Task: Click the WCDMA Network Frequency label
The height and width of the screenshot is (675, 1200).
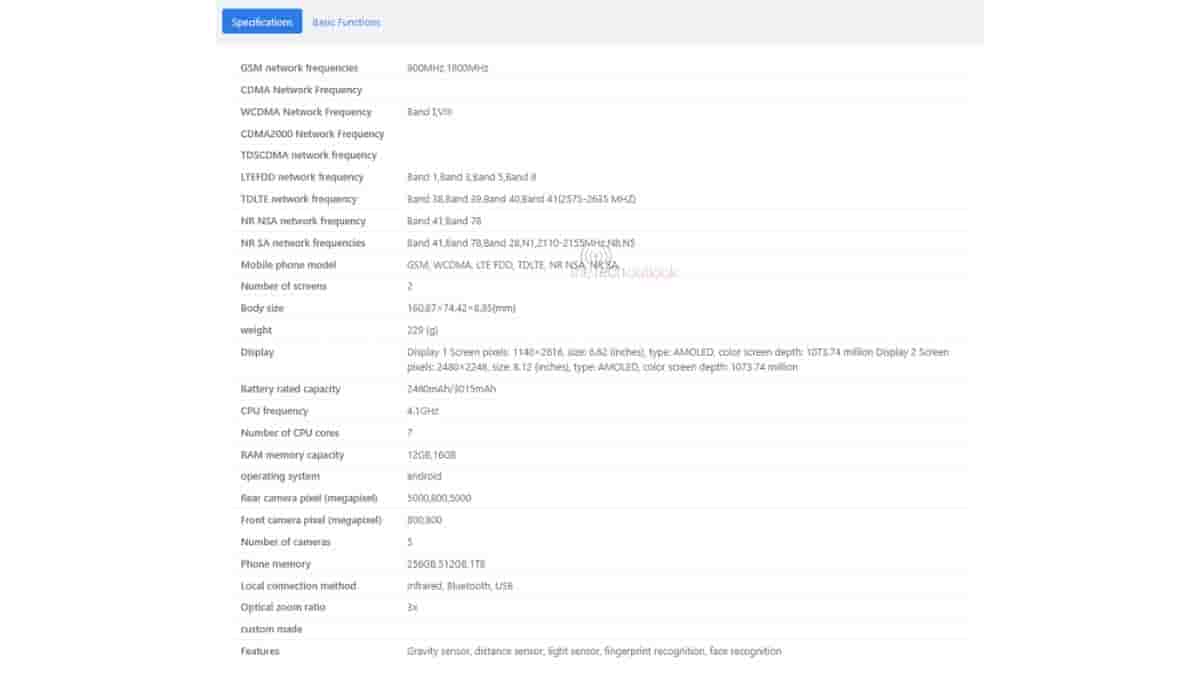Action: [x=306, y=112]
